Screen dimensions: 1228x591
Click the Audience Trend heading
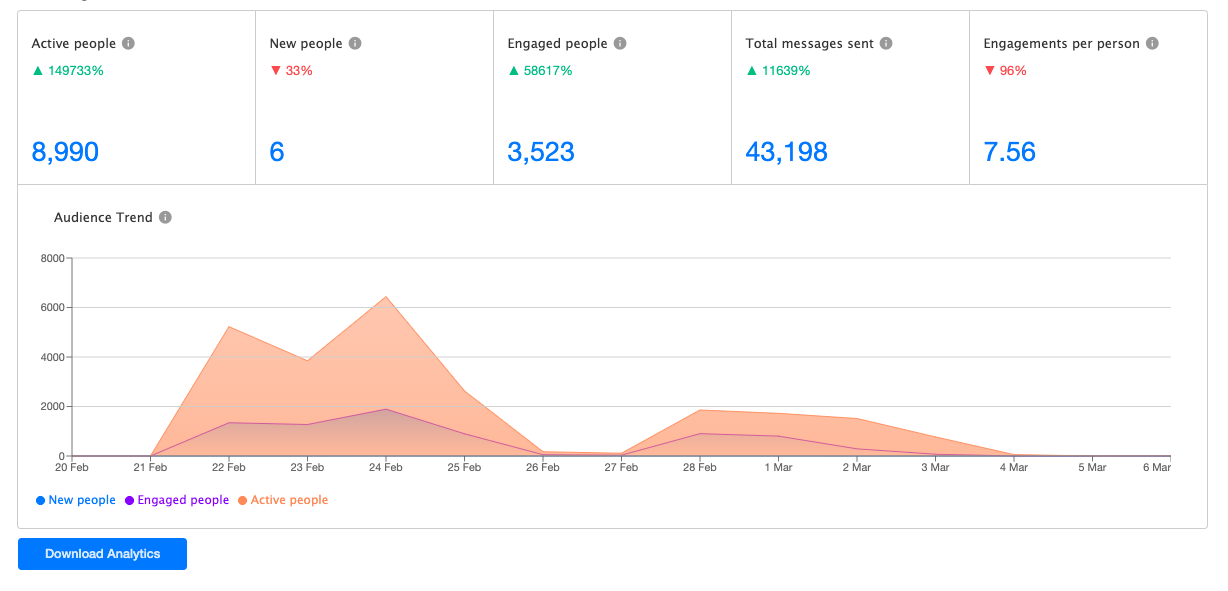coord(103,217)
